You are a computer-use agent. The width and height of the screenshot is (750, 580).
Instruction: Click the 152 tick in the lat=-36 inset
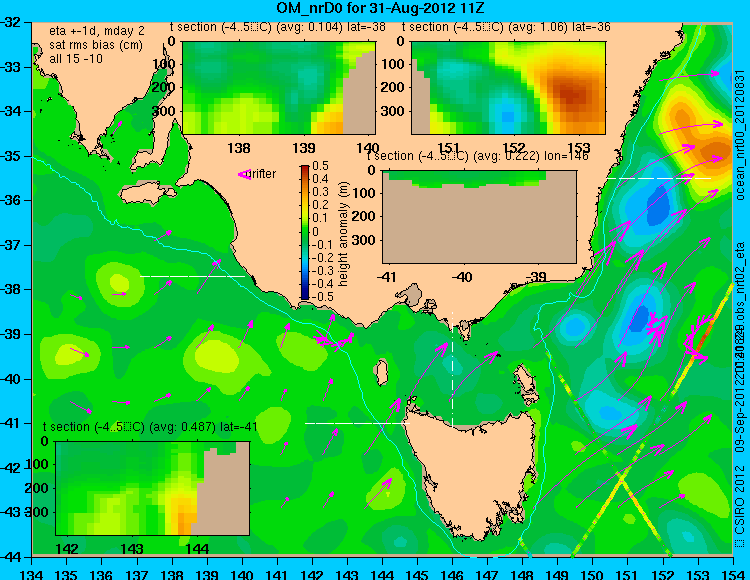click(513, 148)
